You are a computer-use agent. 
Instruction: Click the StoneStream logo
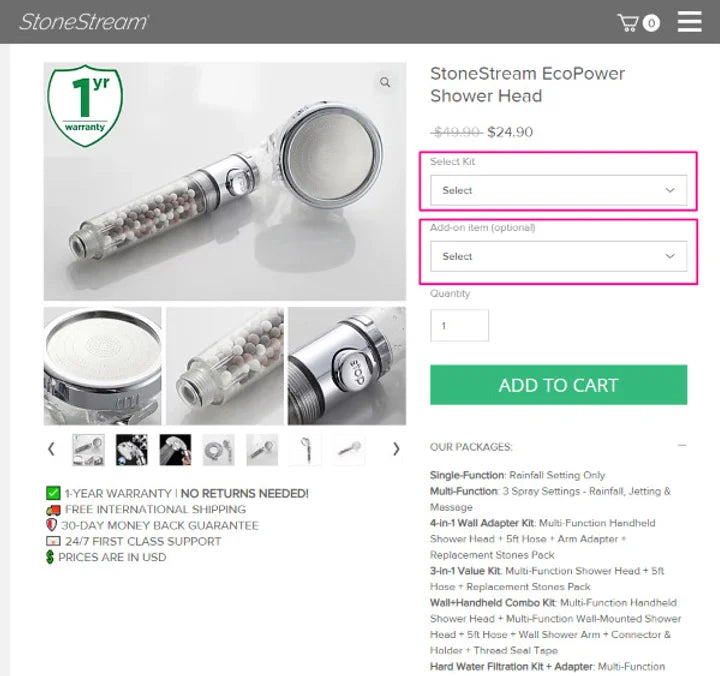[x=84, y=22]
